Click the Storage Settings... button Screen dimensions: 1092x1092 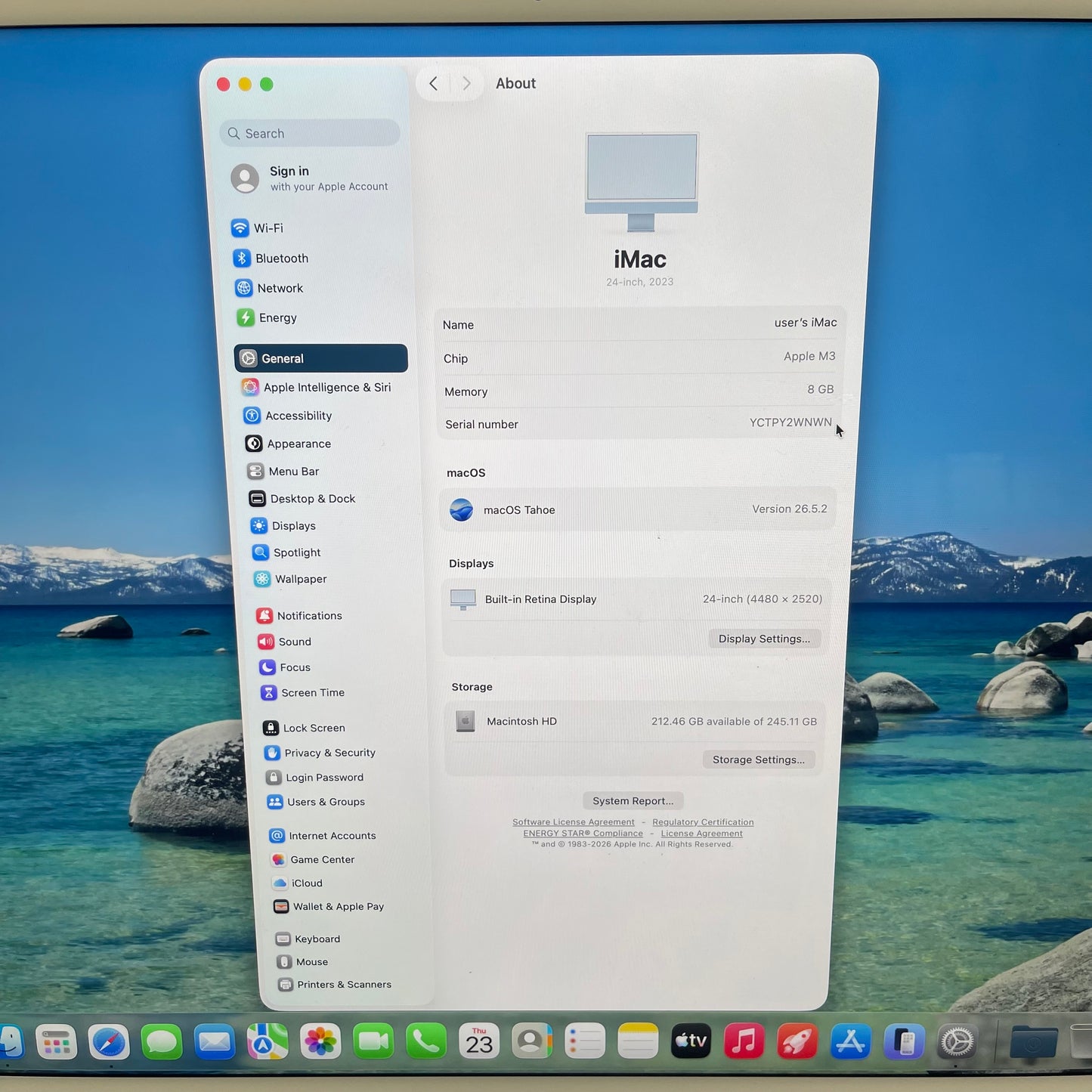[x=758, y=759]
